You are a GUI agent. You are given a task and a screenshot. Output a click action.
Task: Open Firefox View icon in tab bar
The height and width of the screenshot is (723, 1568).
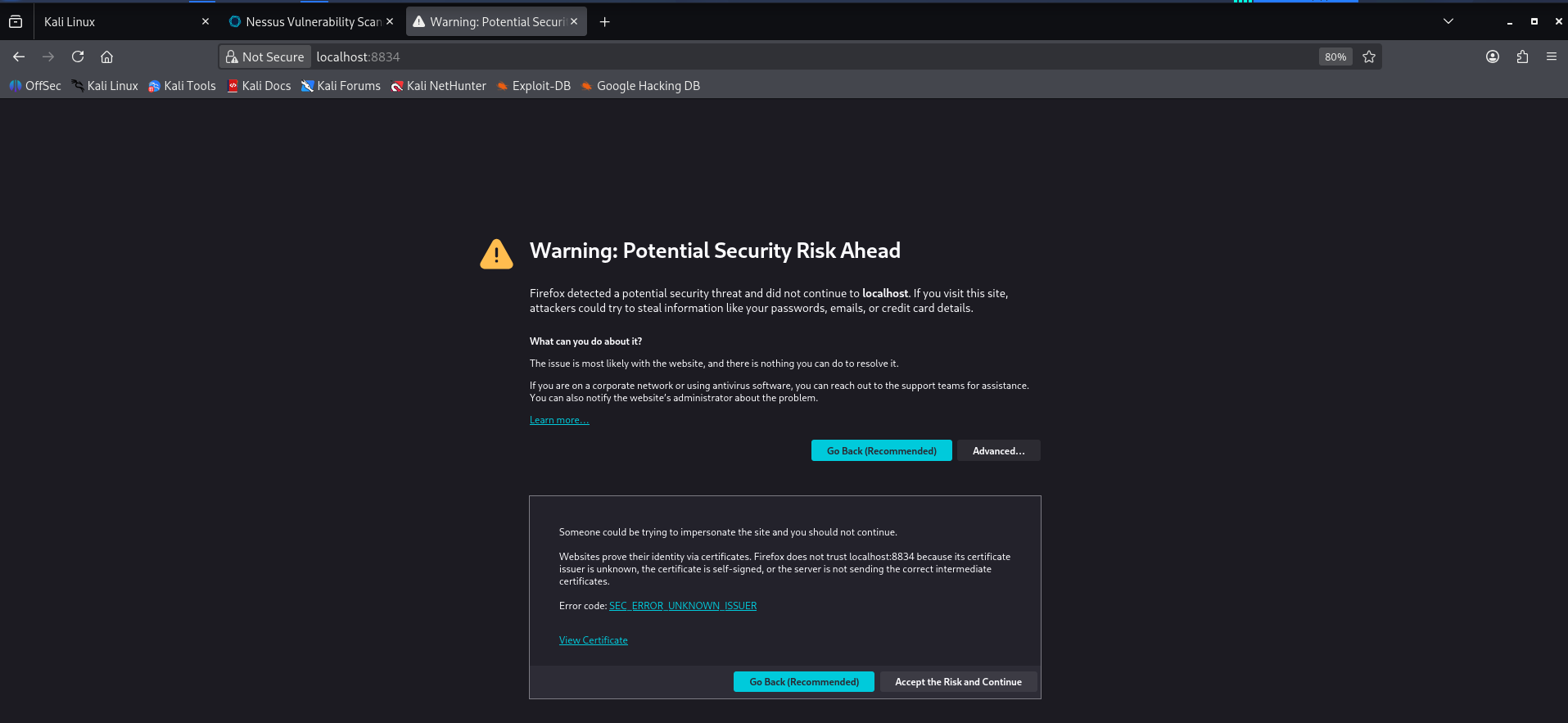coord(16,22)
